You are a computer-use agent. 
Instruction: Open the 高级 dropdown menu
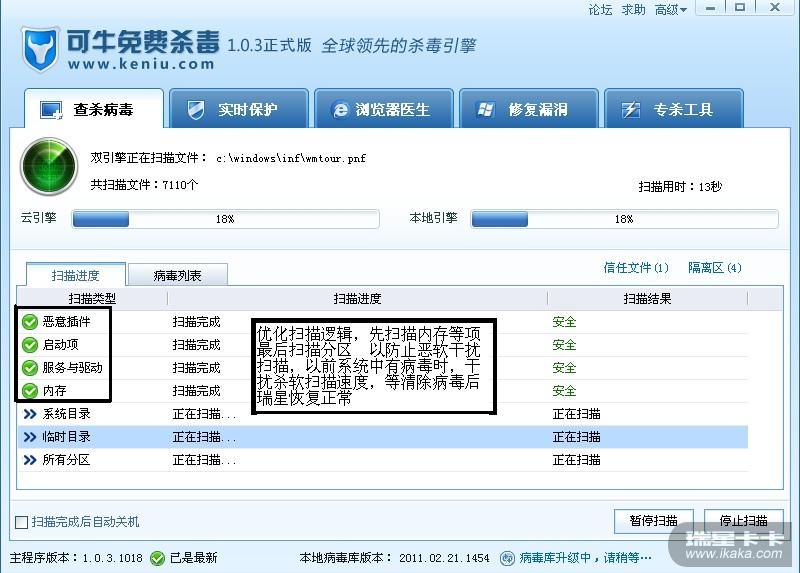(x=670, y=10)
